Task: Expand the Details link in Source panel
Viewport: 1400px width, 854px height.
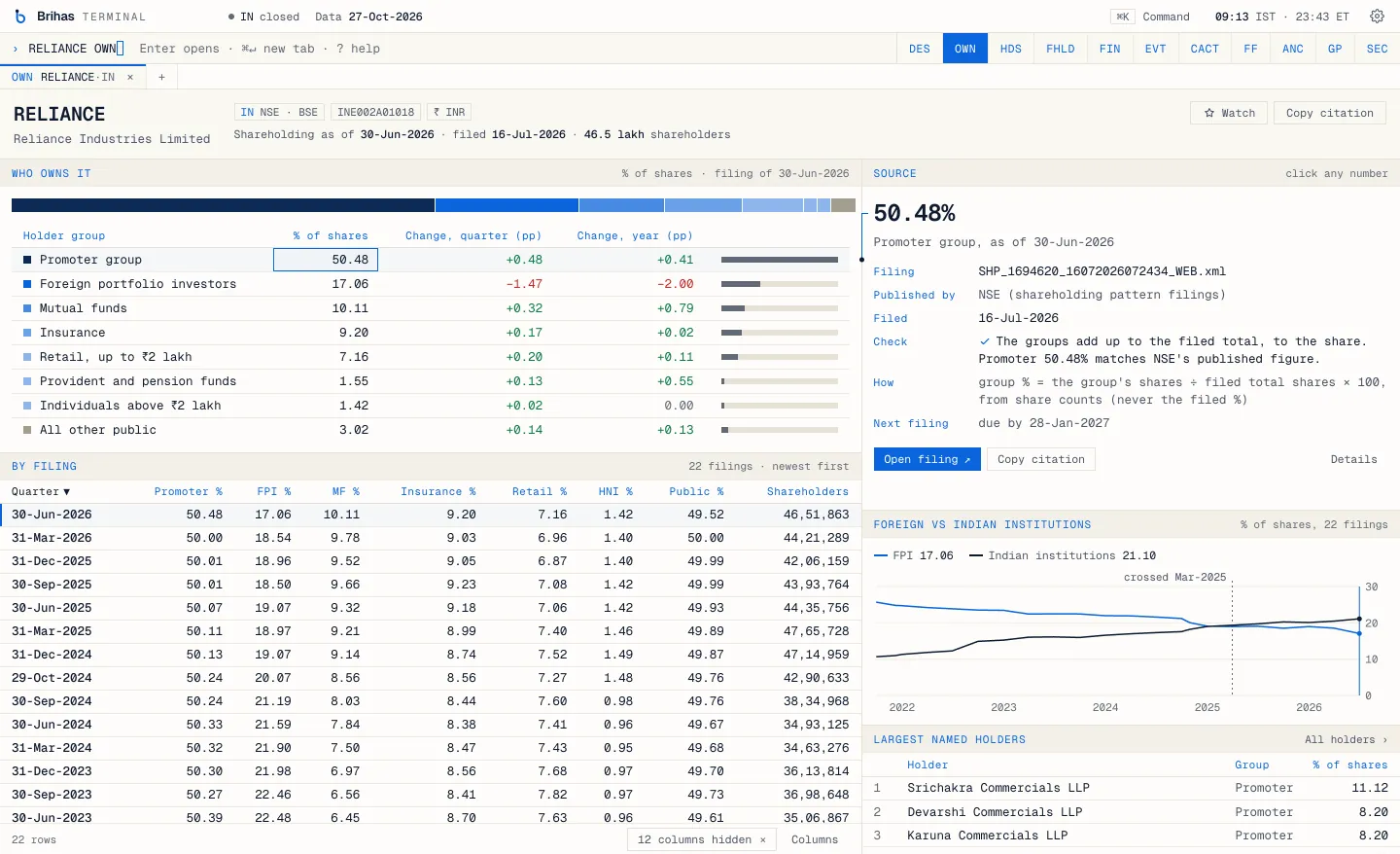Action: (x=1353, y=459)
